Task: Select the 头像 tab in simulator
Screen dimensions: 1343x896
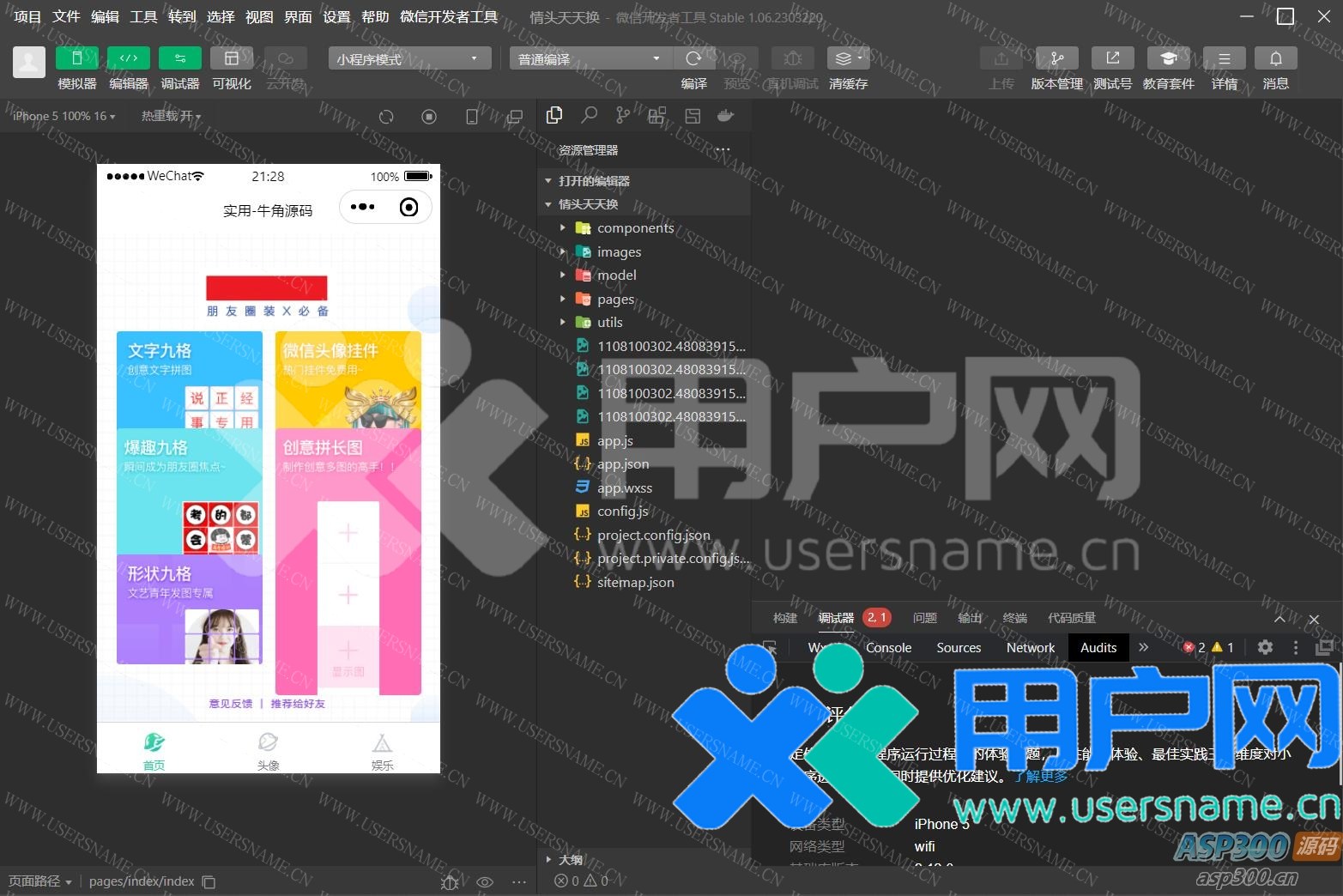Action: tap(268, 751)
